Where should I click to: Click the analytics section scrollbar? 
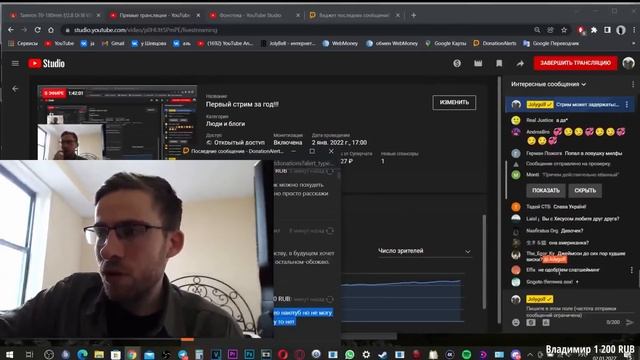(484, 261)
